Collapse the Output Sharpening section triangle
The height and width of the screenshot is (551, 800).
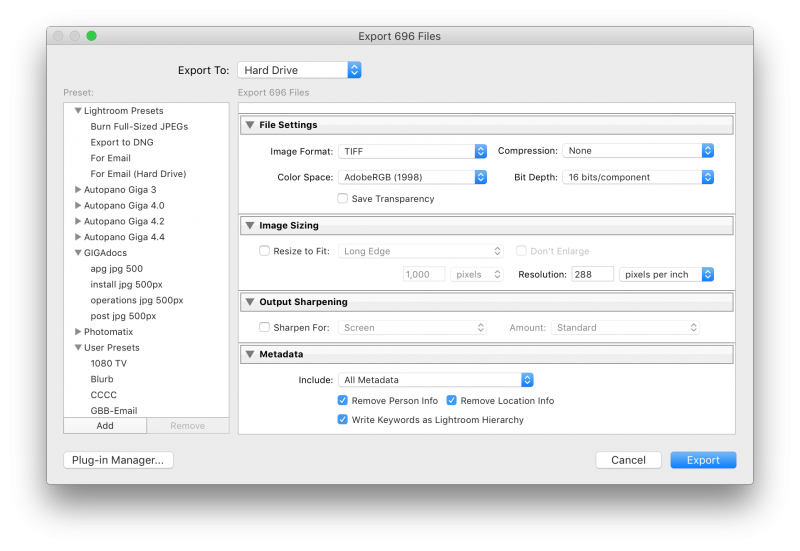tap(249, 302)
